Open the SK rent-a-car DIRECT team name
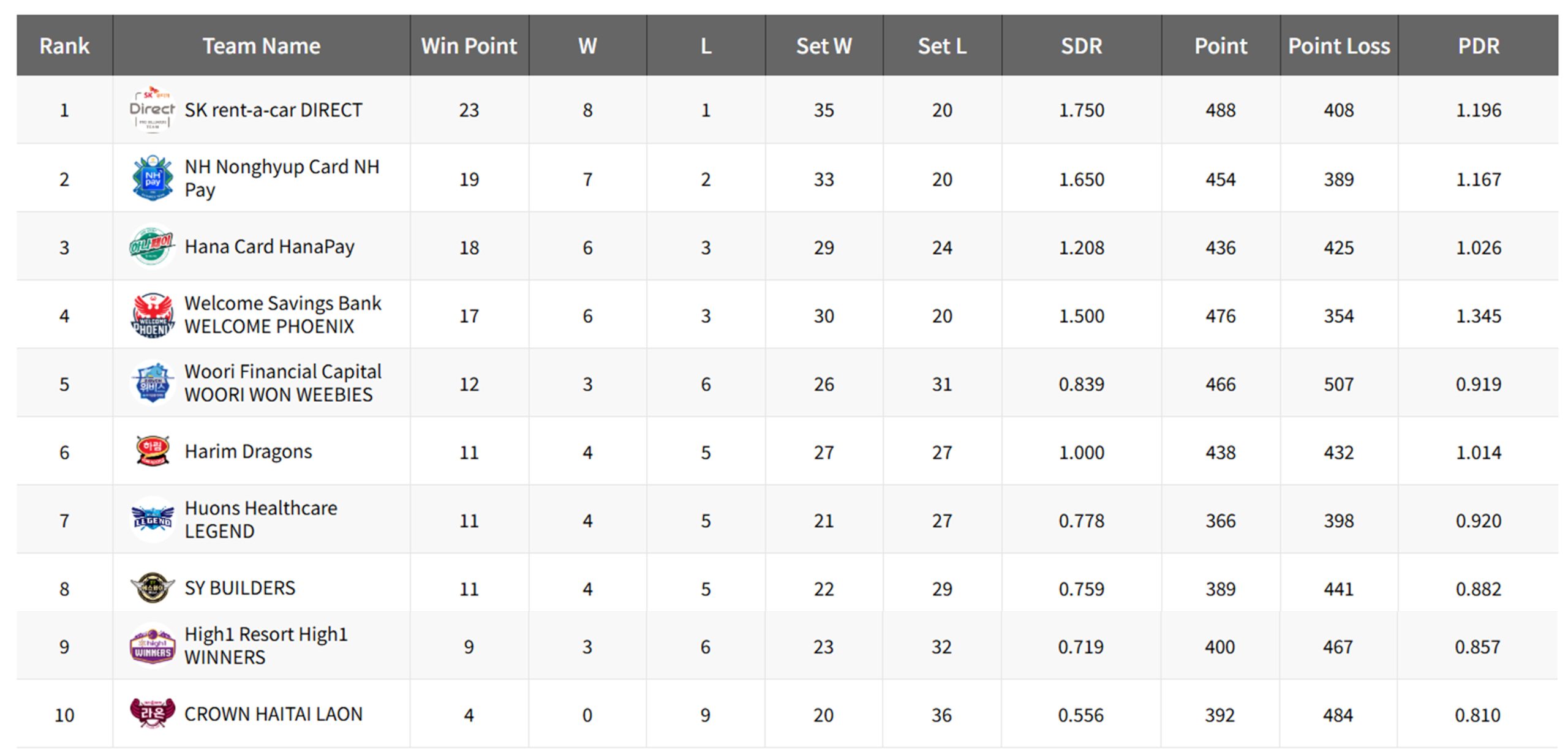The width and height of the screenshot is (1568, 749). (273, 110)
